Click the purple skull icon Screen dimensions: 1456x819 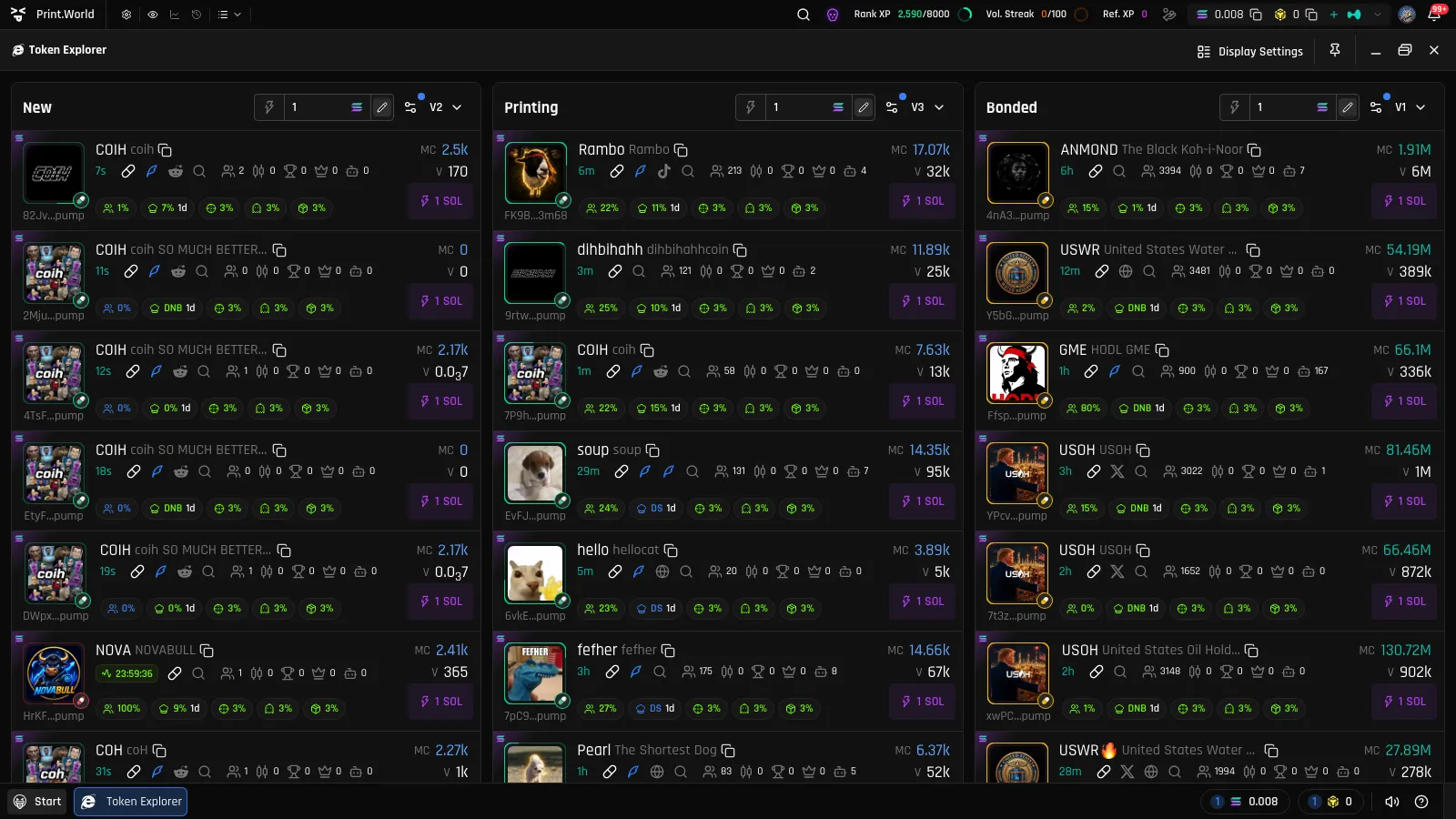coord(833,15)
